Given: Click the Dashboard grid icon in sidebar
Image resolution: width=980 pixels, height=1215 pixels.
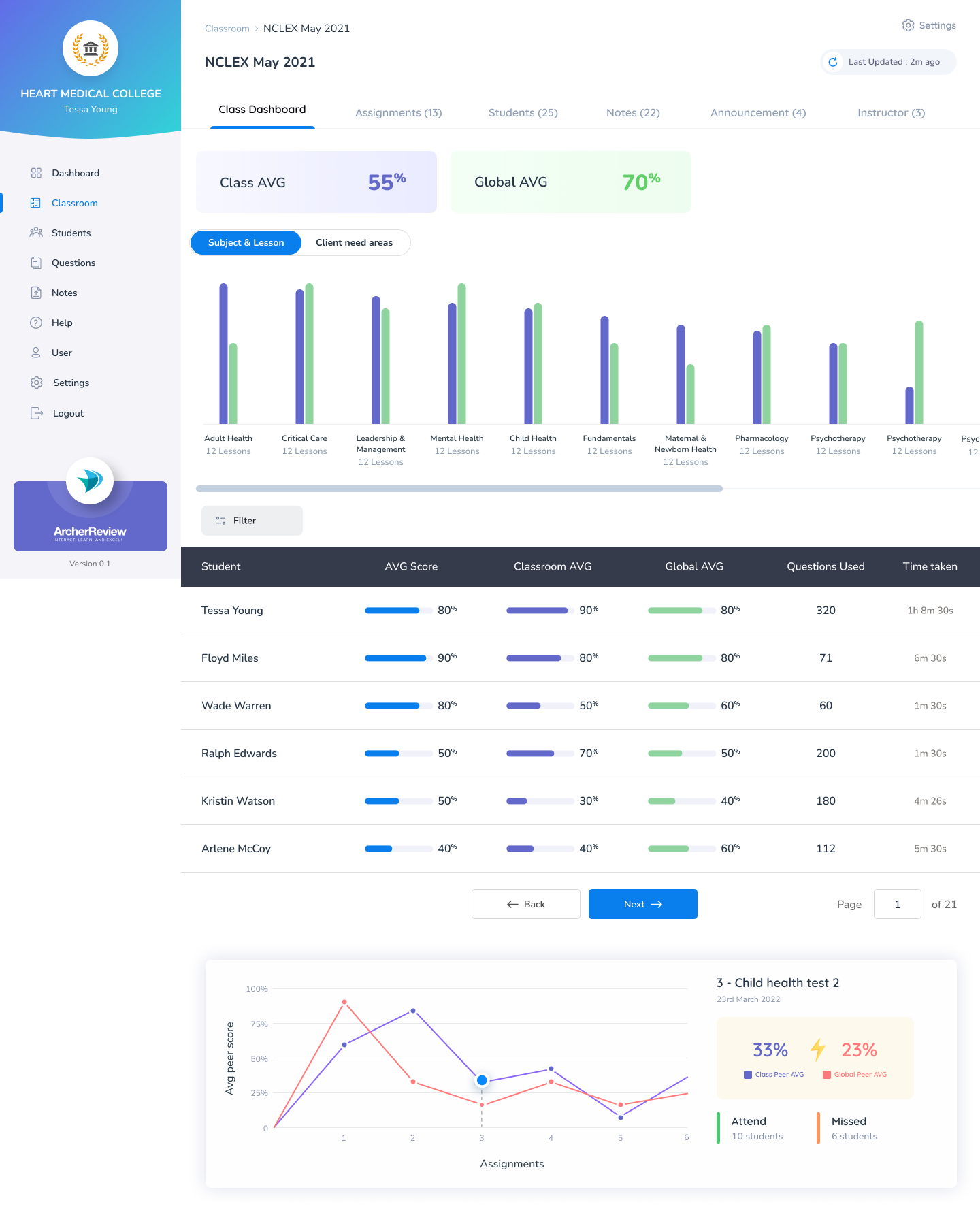Looking at the screenshot, I should [36, 173].
